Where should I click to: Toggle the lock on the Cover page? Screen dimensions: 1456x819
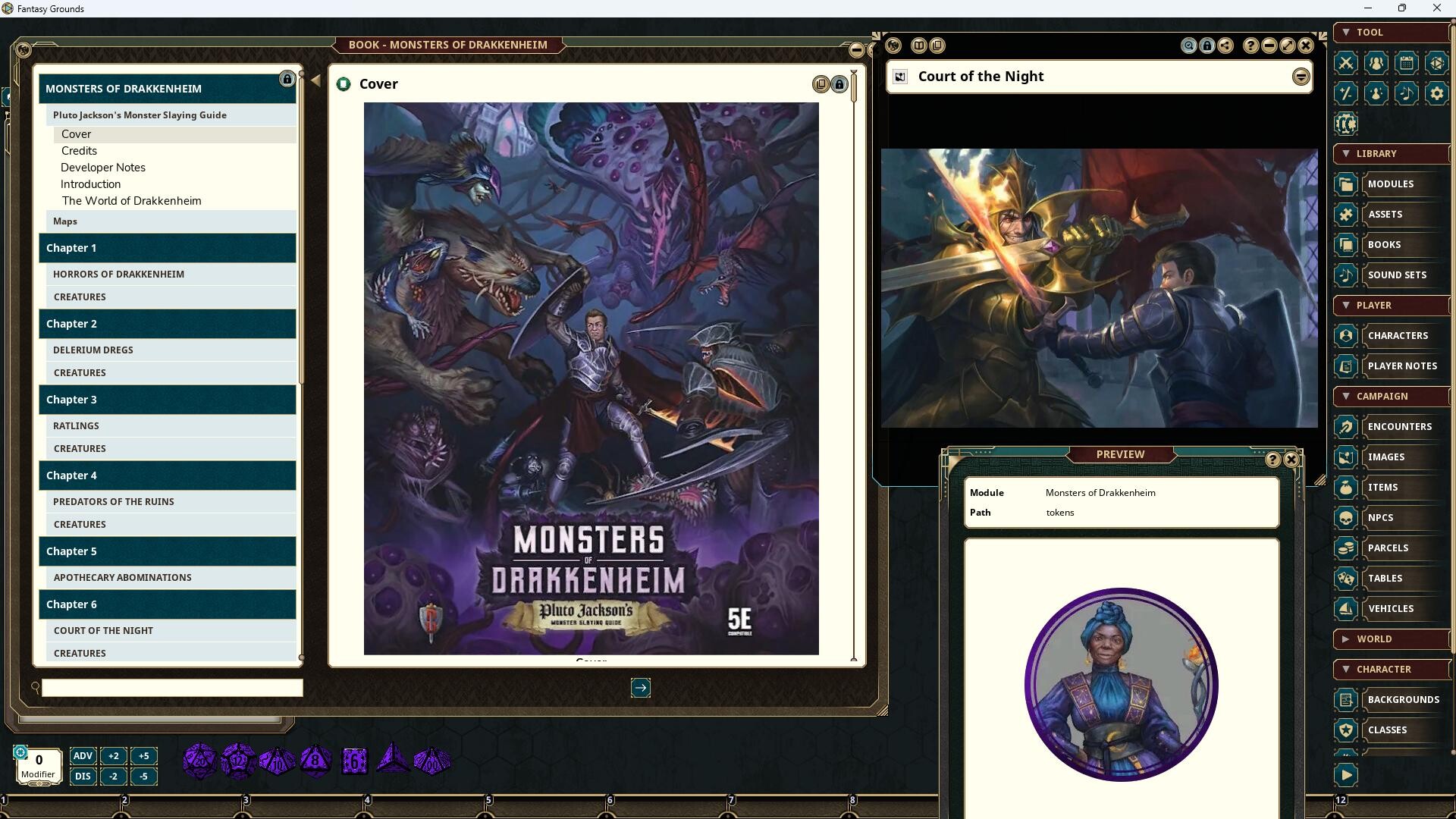coord(839,84)
